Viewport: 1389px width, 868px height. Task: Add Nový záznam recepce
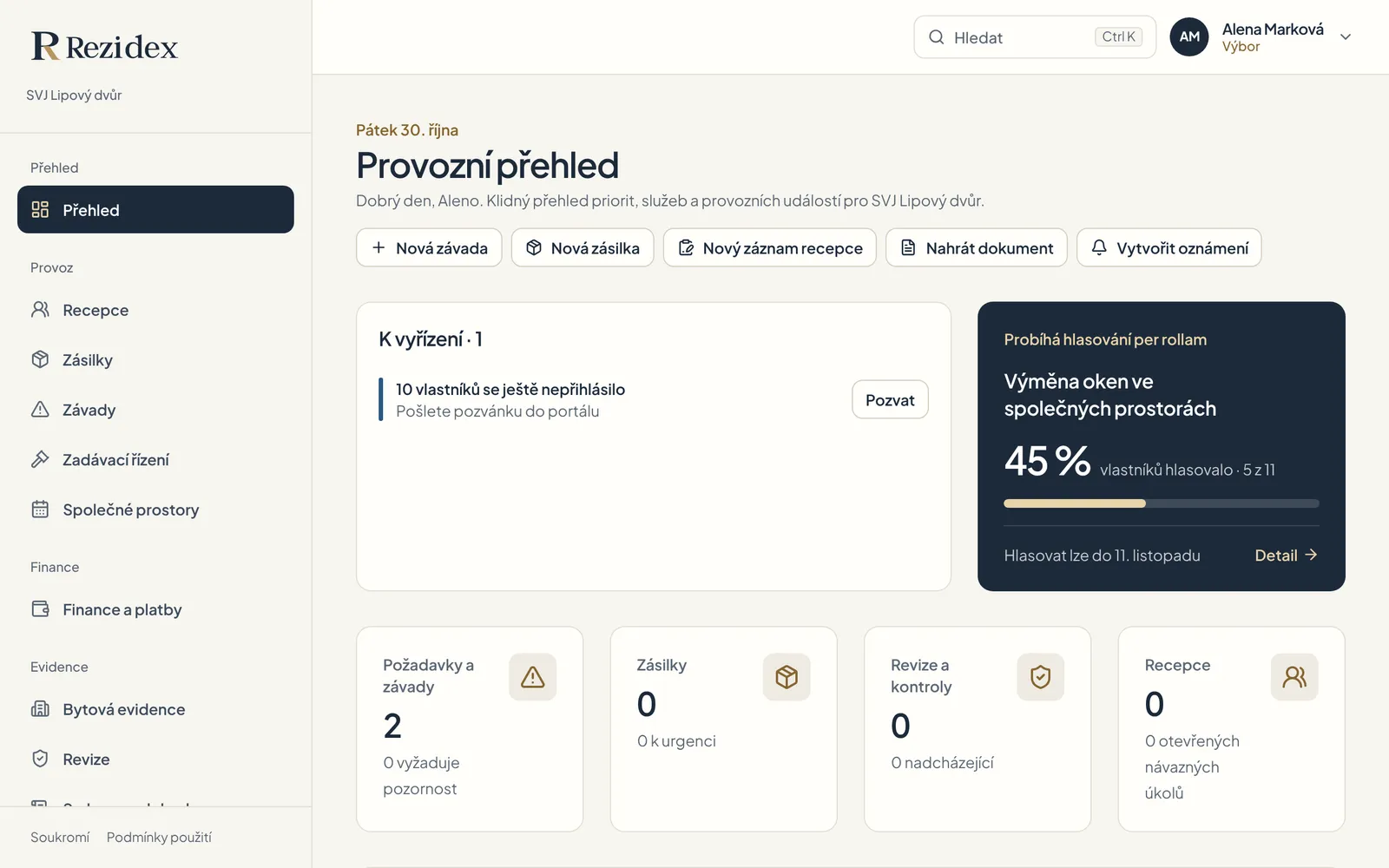pos(770,248)
